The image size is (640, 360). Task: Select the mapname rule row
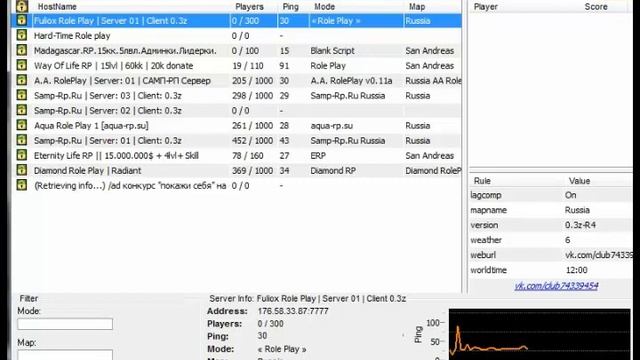pos(551,210)
